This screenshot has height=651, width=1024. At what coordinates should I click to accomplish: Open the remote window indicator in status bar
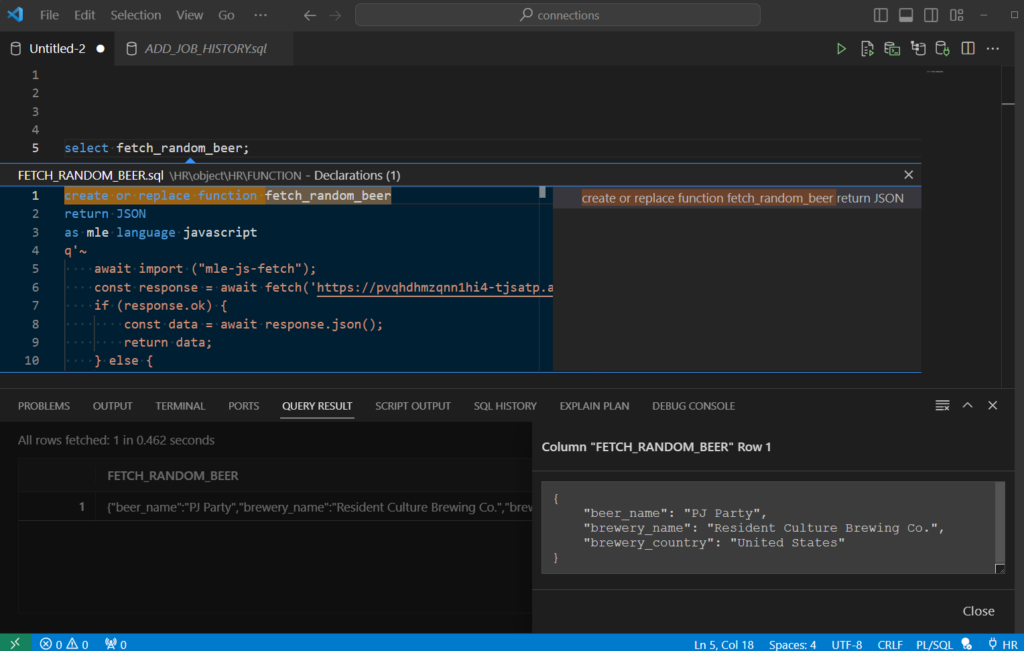pos(15,643)
